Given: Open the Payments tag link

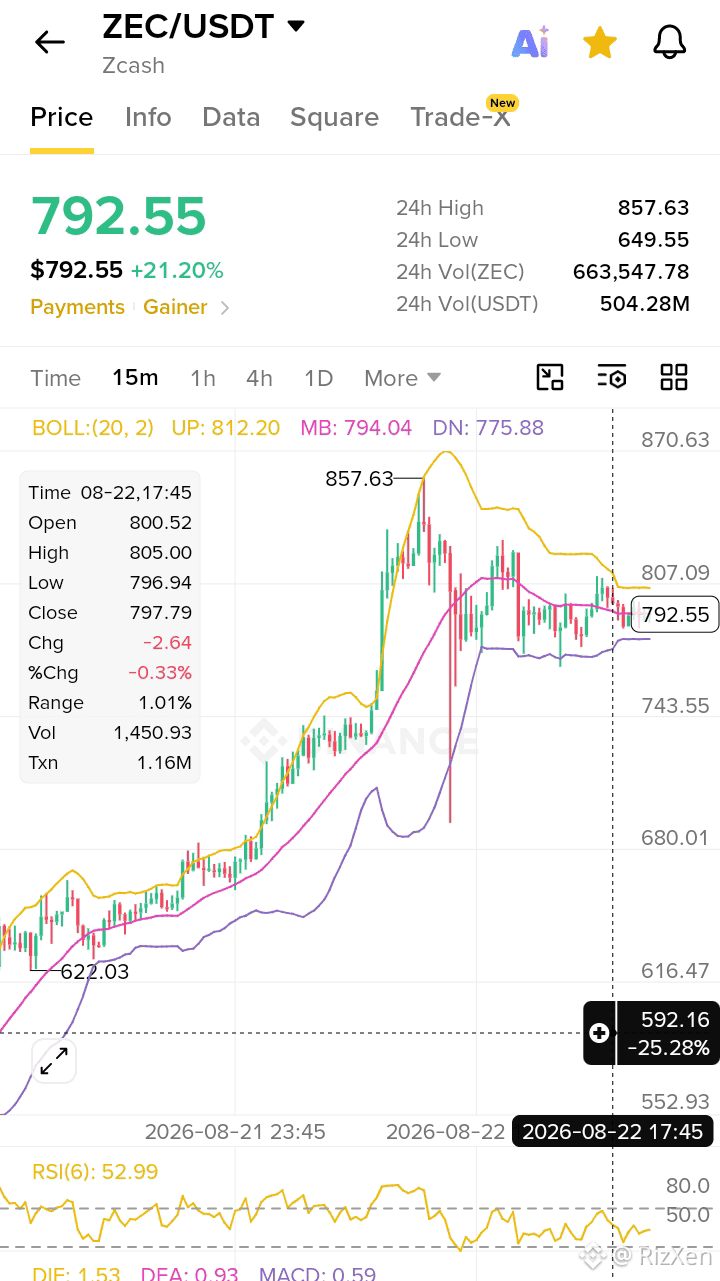Looking at the screenshot, I should tap(77, 307).
